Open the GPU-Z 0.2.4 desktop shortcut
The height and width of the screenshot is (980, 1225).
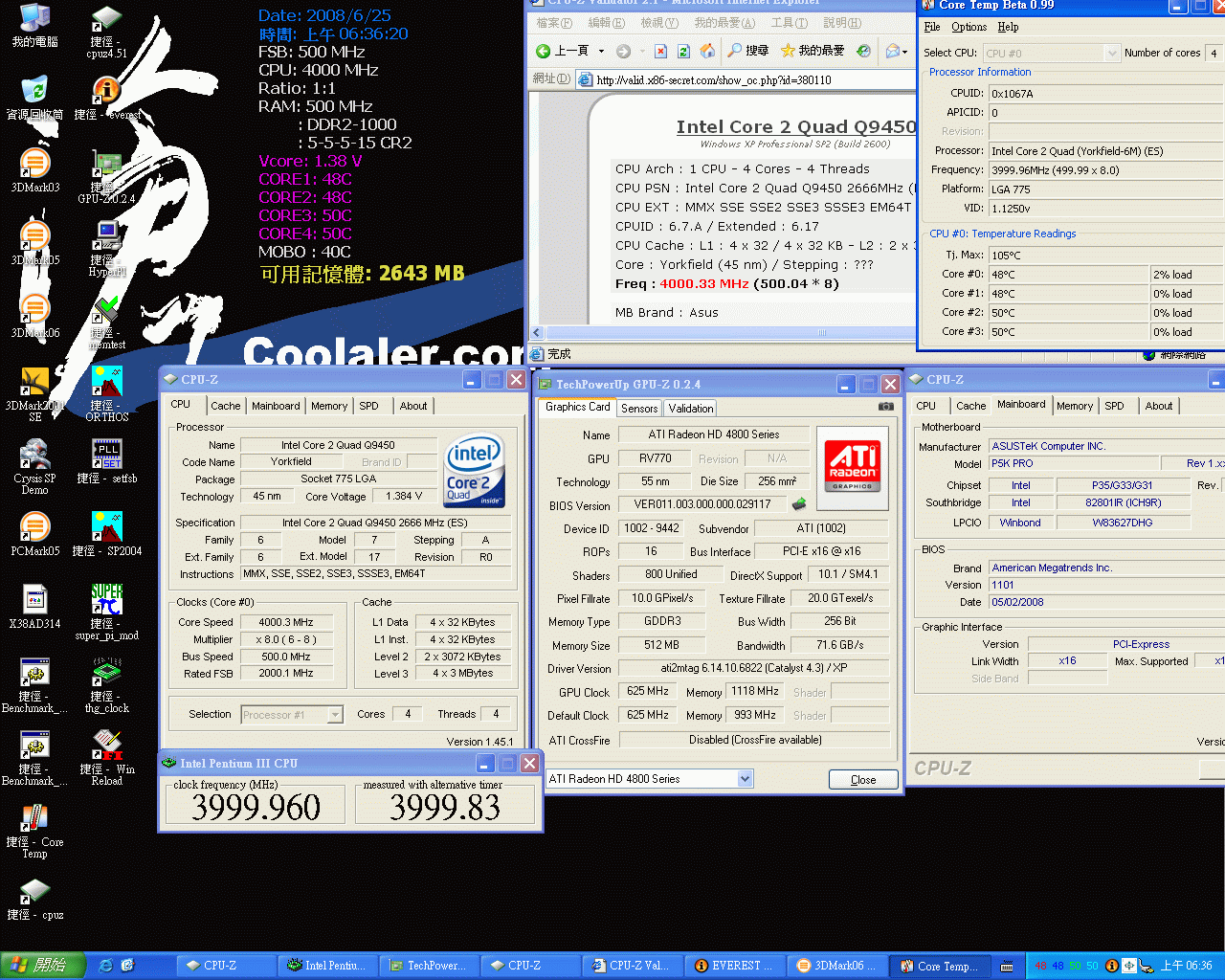click(106, 176)
